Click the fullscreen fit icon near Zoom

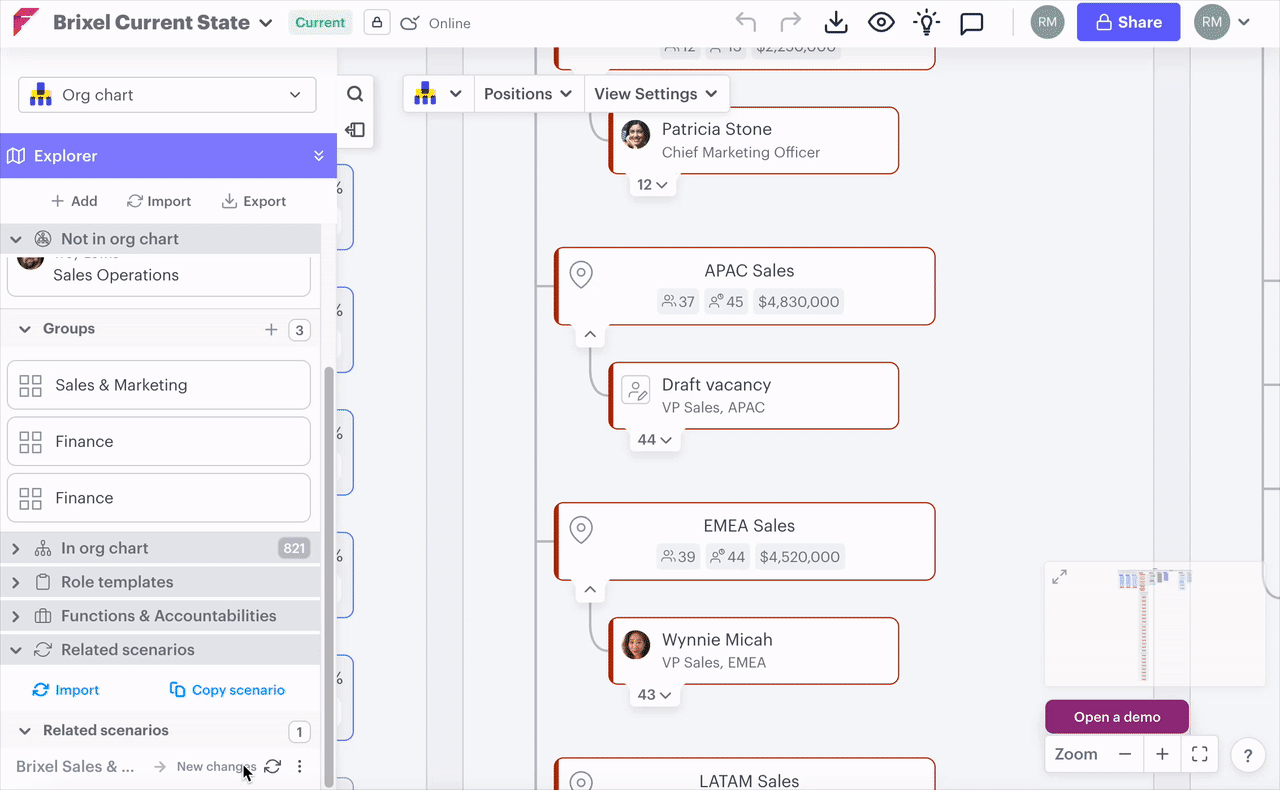point(1200,754)
